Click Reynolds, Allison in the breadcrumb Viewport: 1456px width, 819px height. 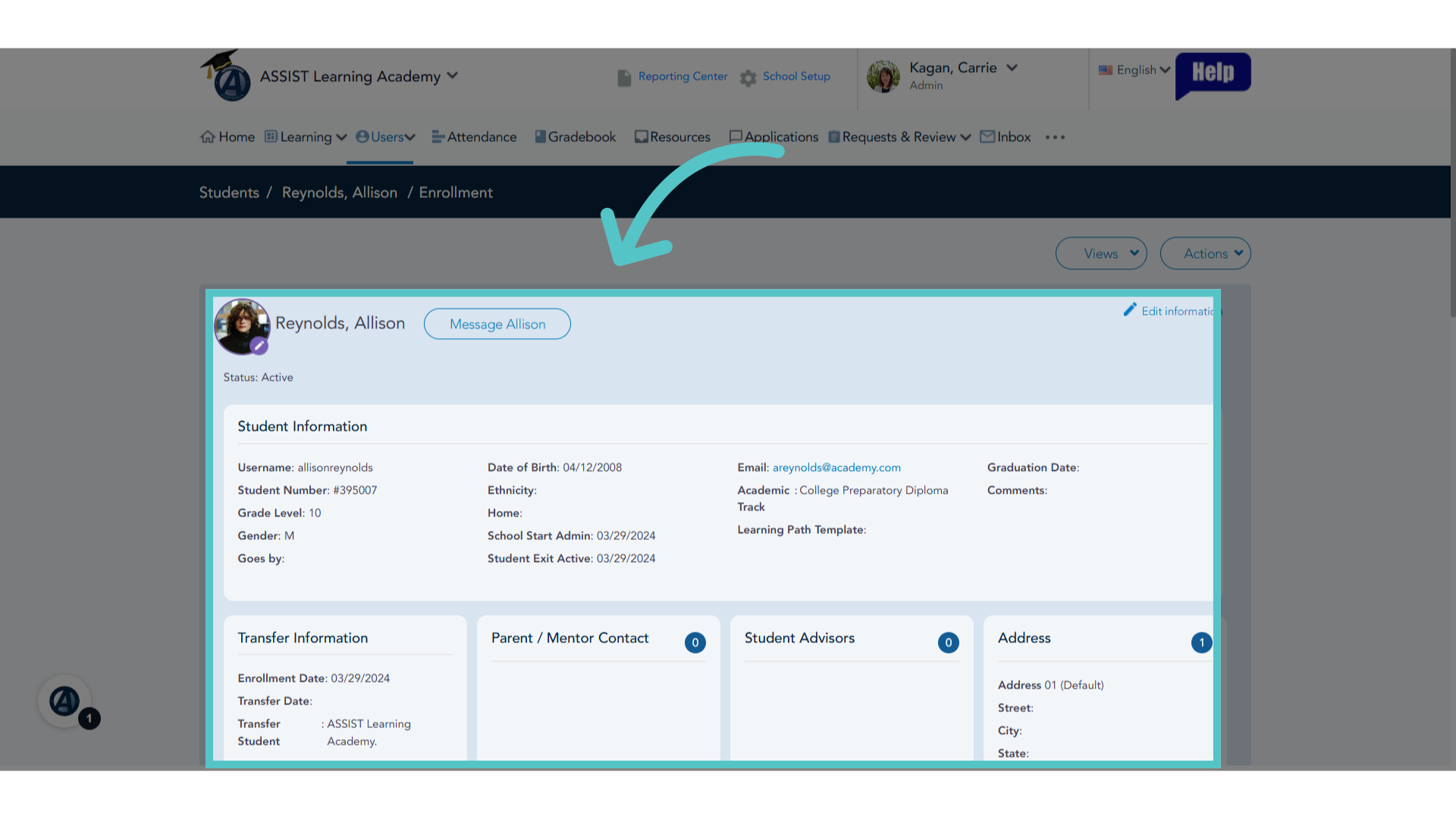[340, 193]
